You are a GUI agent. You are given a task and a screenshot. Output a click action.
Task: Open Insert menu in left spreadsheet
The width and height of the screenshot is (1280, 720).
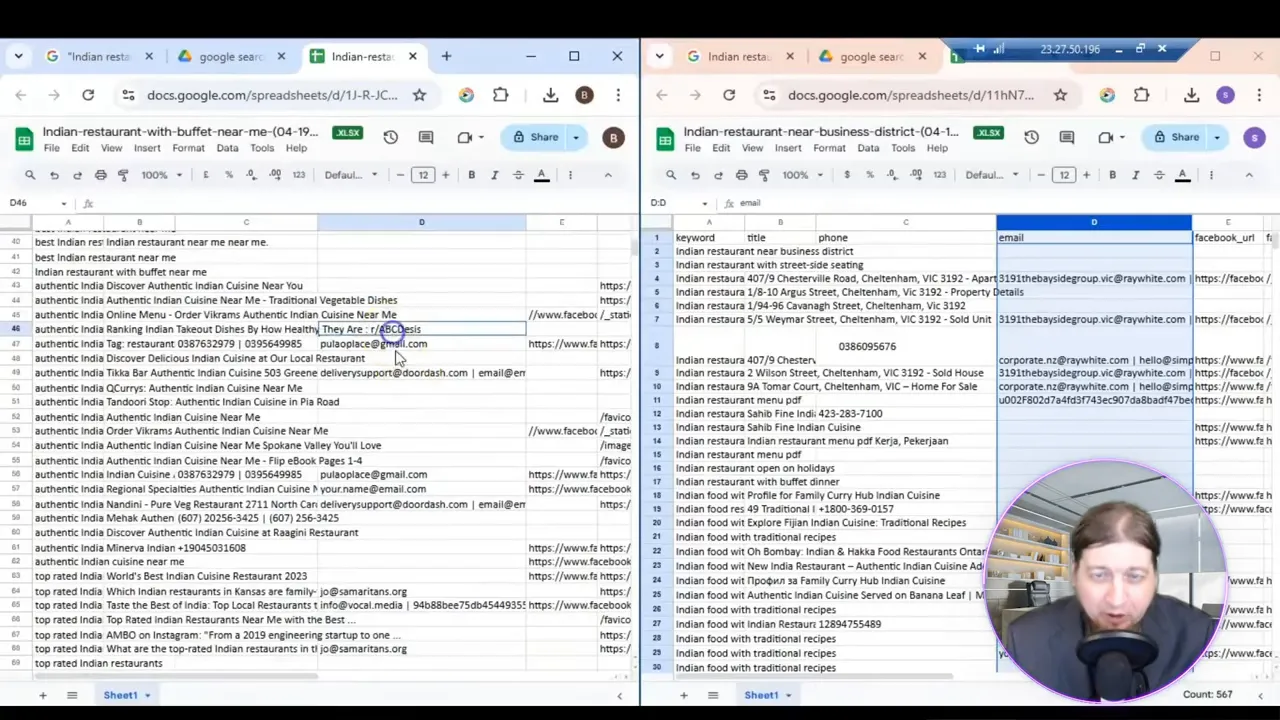pyautogui.click(x=147, y=148)
